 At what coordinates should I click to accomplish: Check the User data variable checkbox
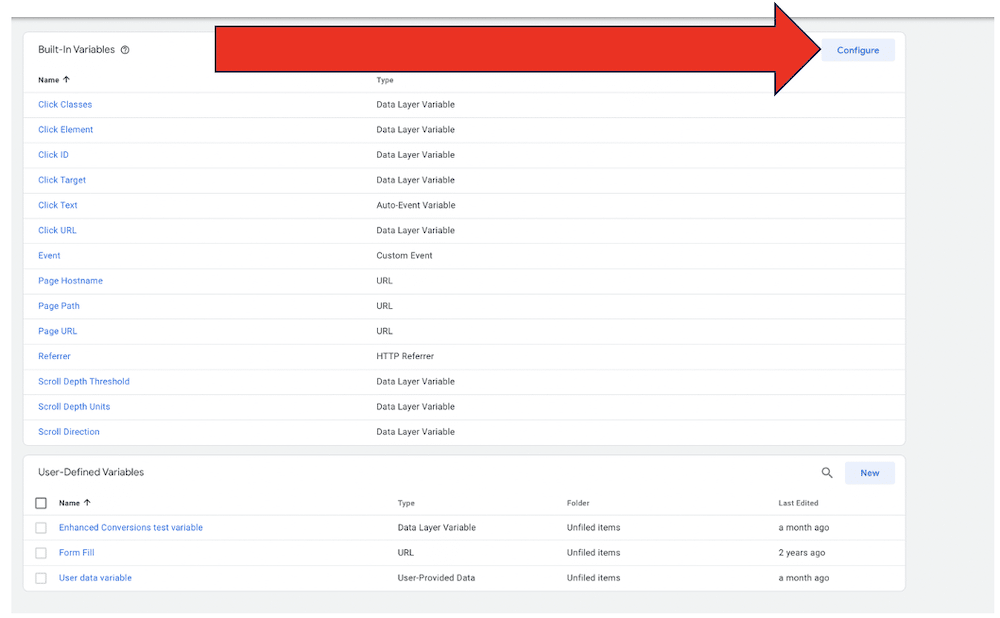click(x=41, y=577)
